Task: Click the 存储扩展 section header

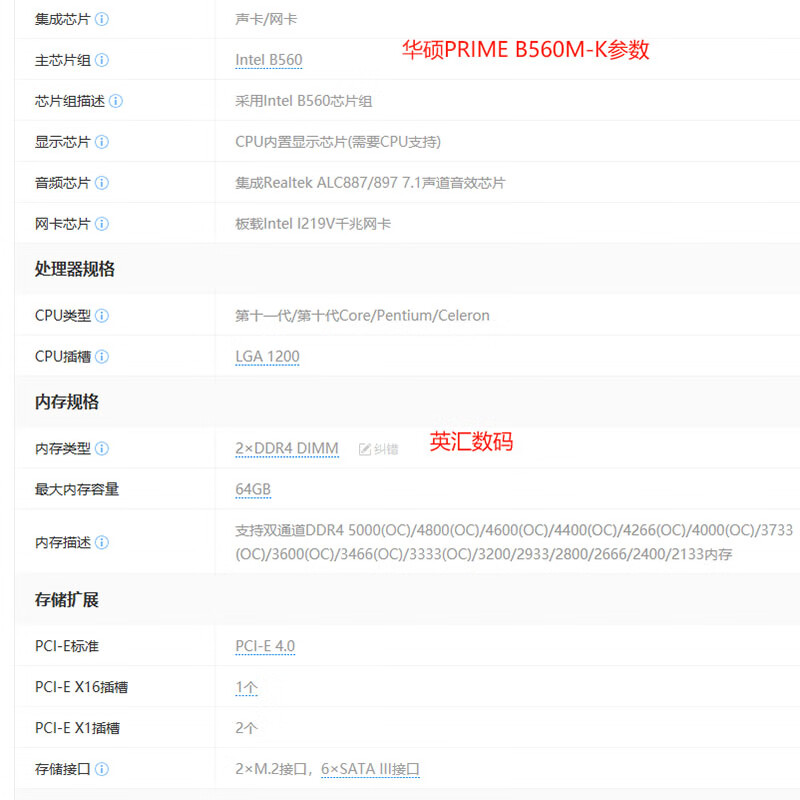Action: click(67, 599)
